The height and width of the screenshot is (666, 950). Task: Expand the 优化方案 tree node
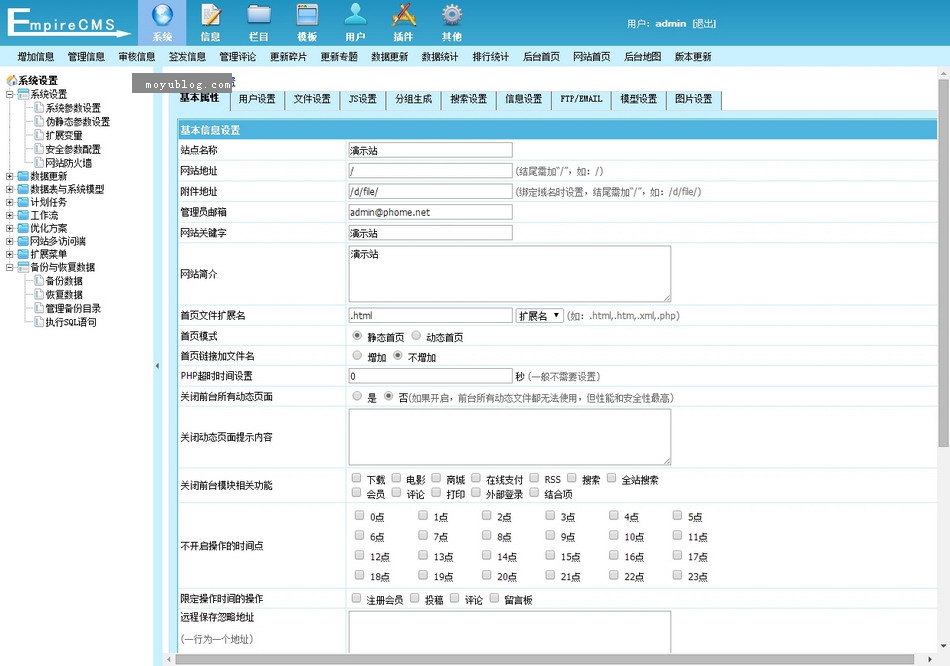[10, 228]
